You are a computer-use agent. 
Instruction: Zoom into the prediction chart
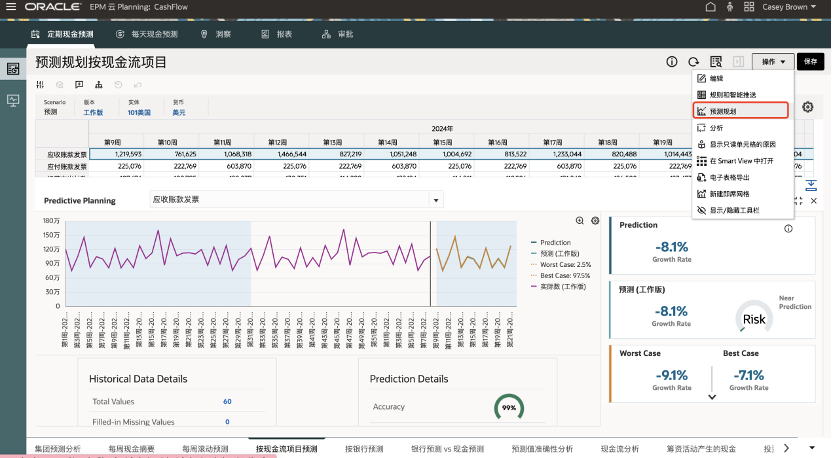[x=579, y=220]
